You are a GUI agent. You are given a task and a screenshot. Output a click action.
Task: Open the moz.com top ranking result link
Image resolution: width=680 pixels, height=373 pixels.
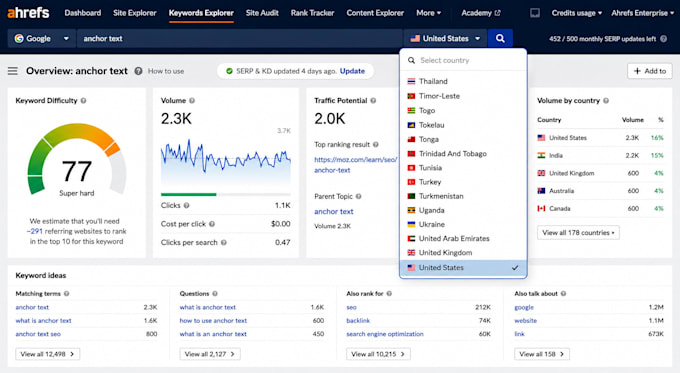point(355,165)
